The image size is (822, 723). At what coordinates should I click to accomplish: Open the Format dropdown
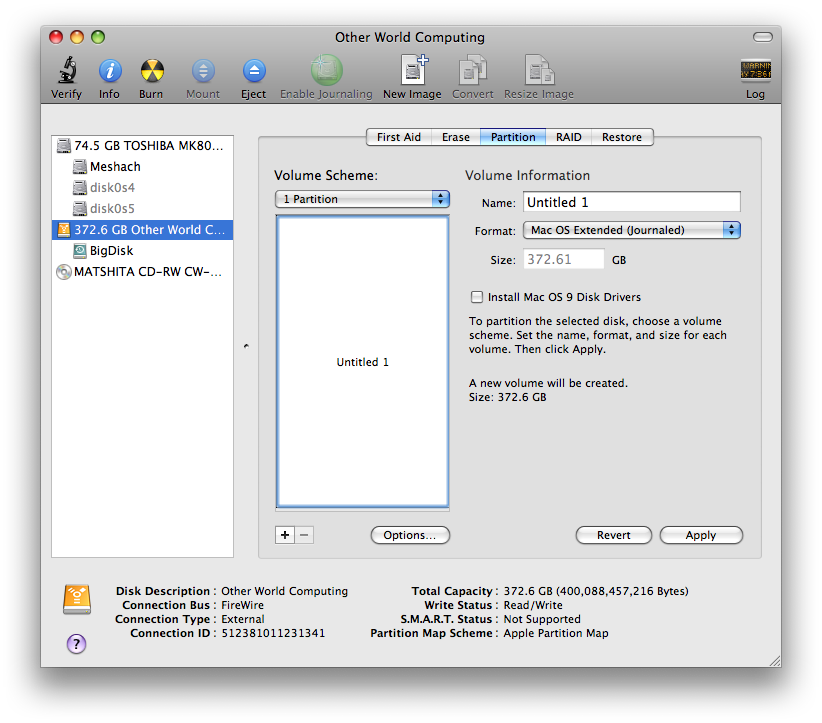(632, 230)
